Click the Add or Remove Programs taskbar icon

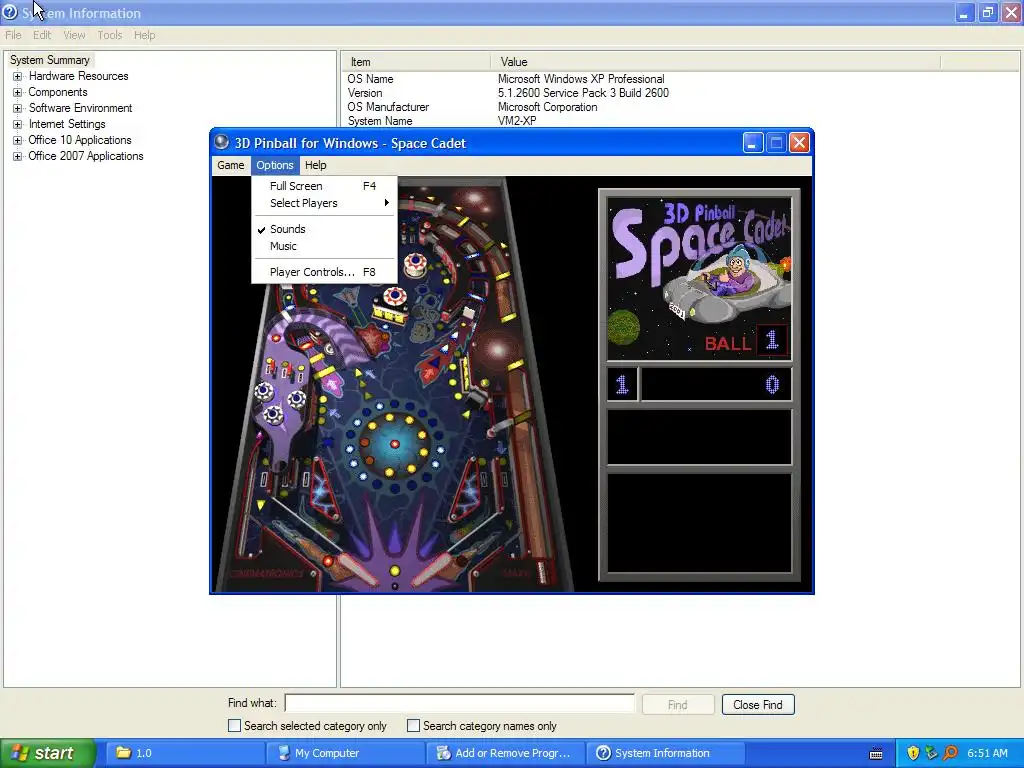pos(444,753)
